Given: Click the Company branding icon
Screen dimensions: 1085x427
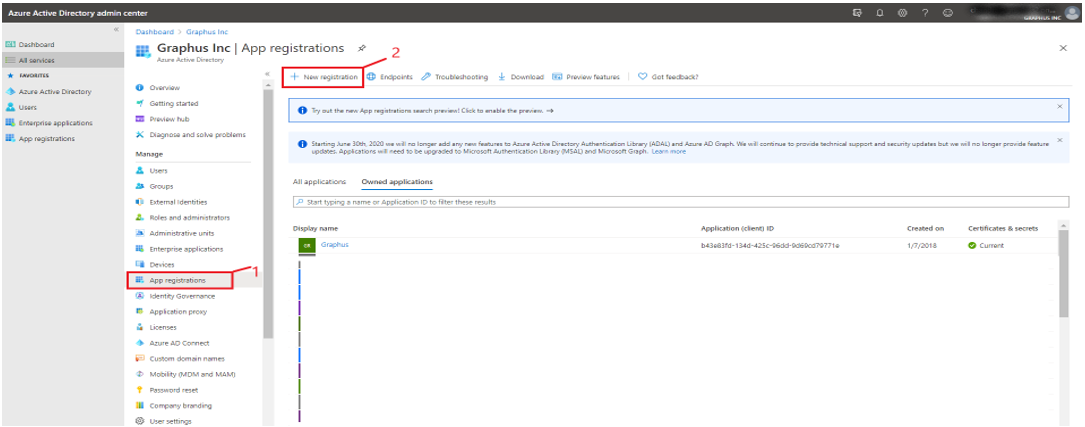Looking at the screenshot, I should point(140,406).
